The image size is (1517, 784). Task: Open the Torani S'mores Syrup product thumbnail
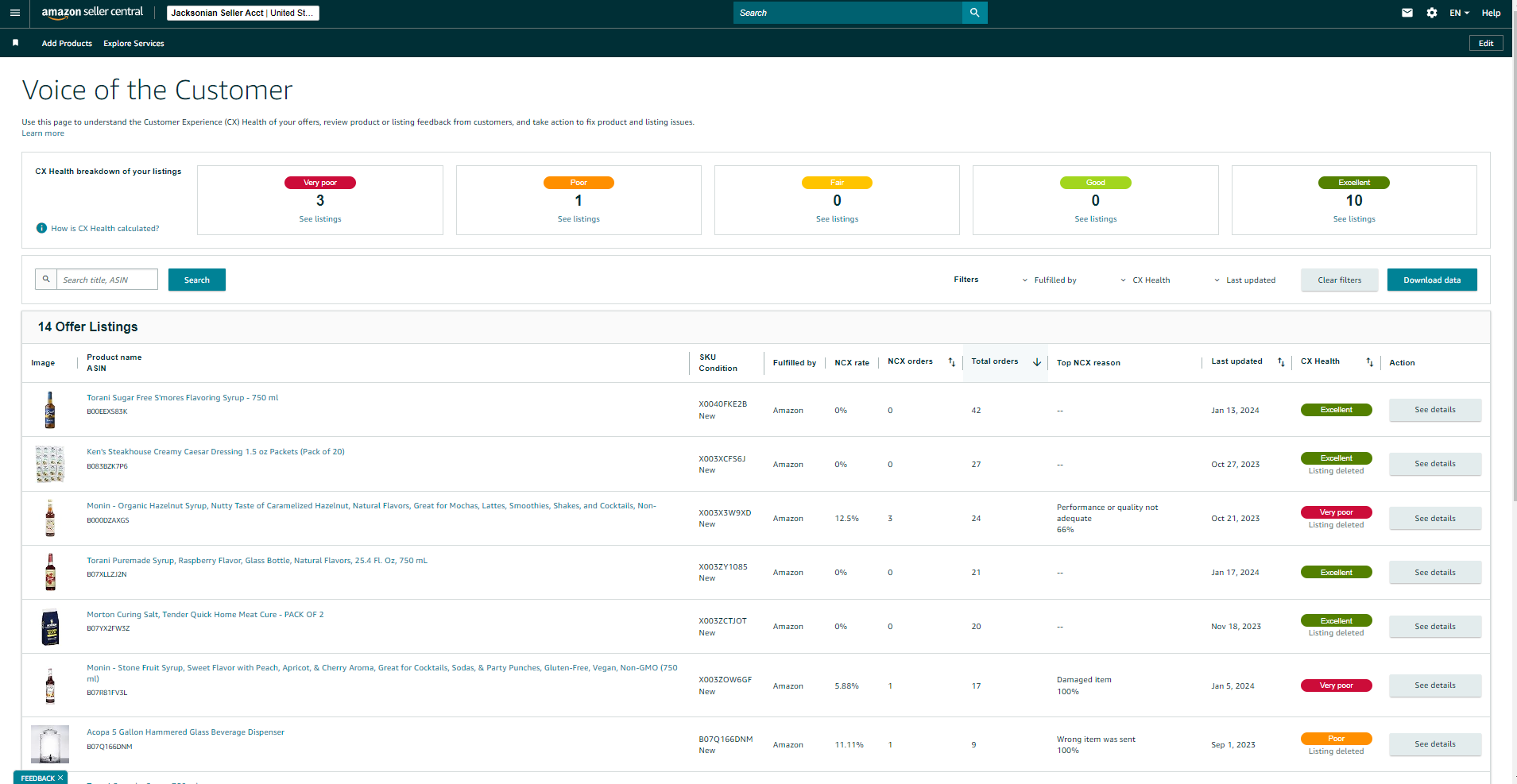point(50,410)
